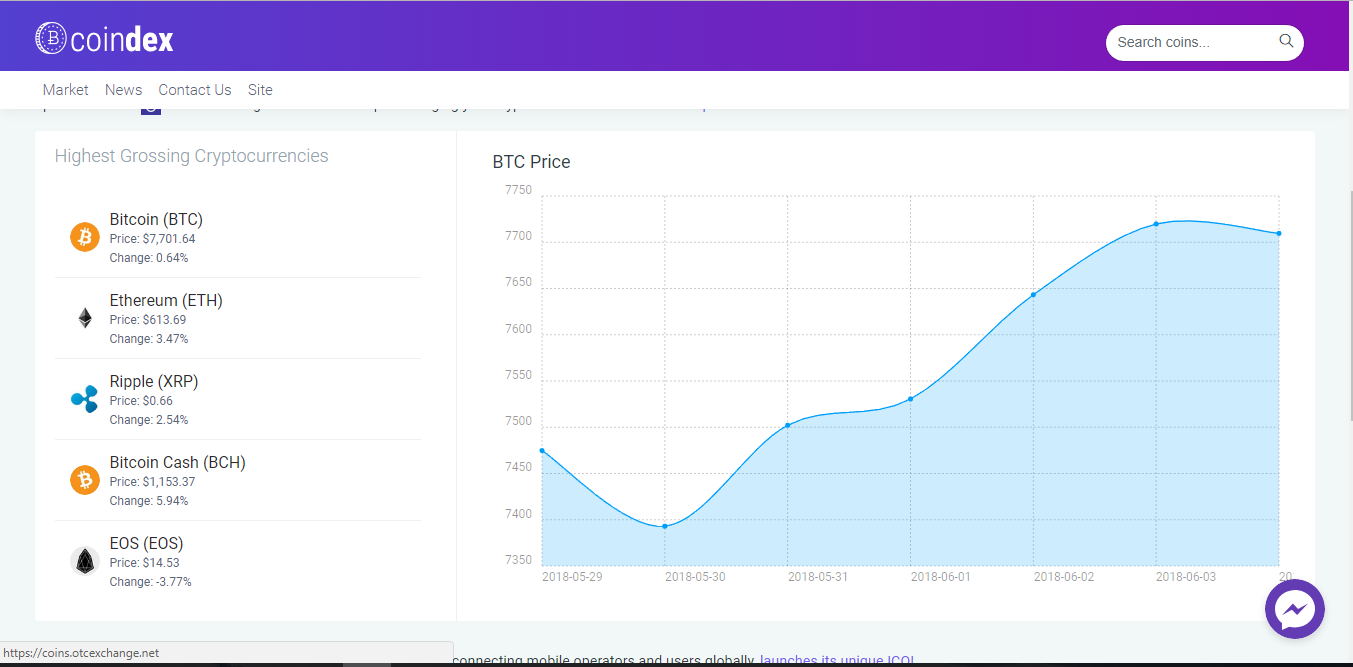Click x-axis label 2018-05-29
The height and width of the screenshot is (667, 1353).
click(x=572, y=577)
